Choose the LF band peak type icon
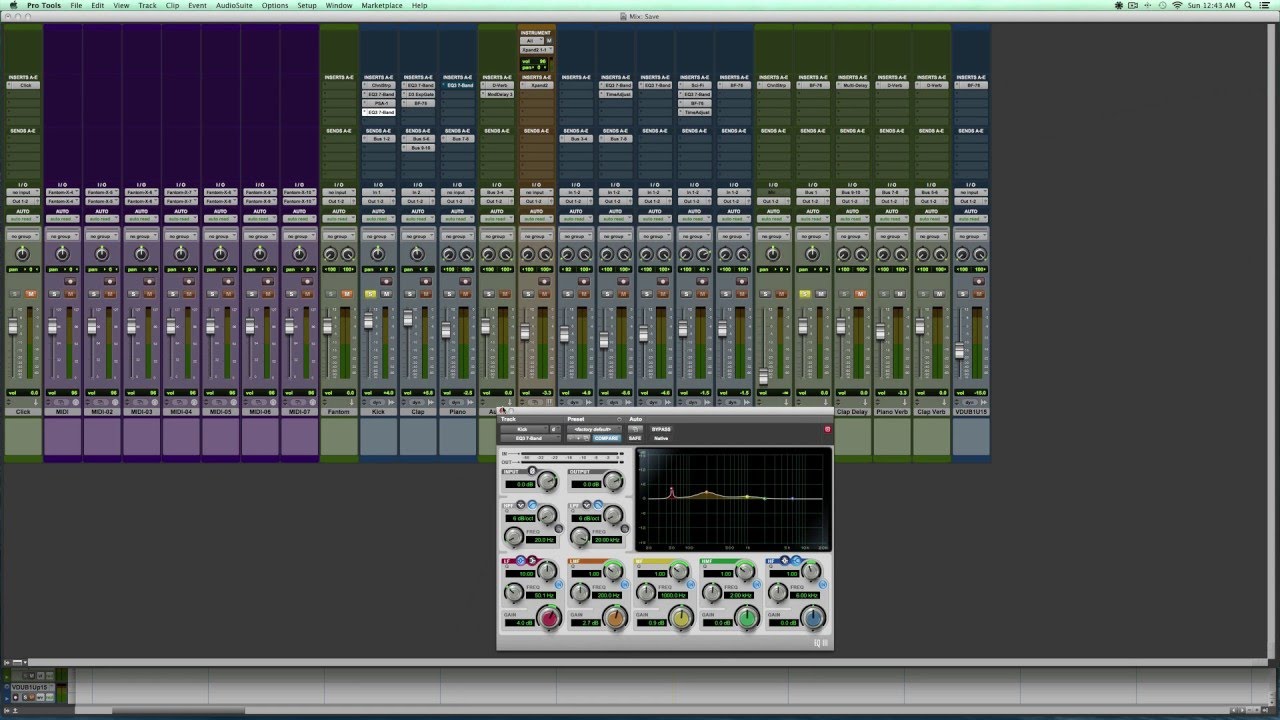 pyautogui.click(x=520, y=561)
